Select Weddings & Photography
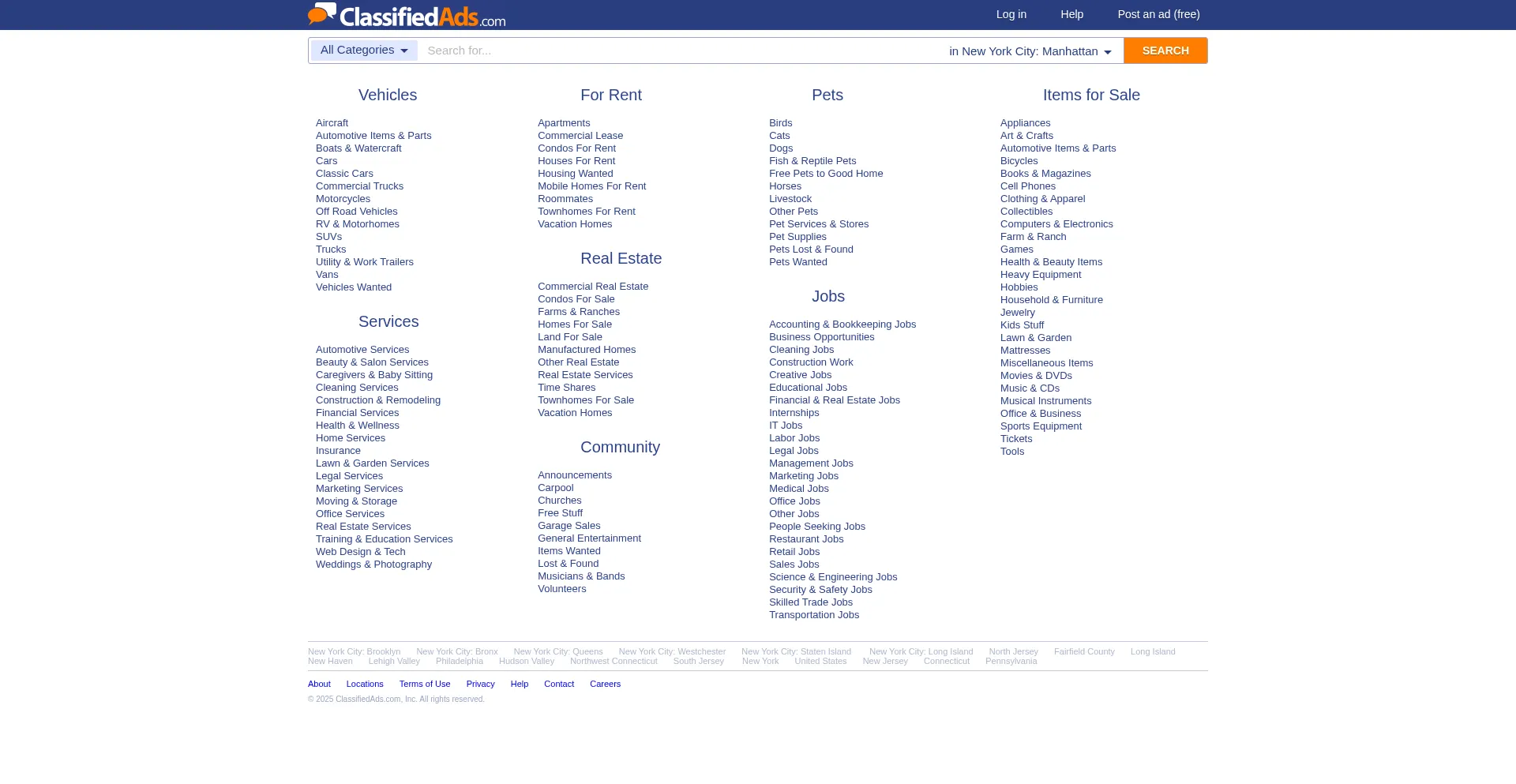 coord(373,565)
